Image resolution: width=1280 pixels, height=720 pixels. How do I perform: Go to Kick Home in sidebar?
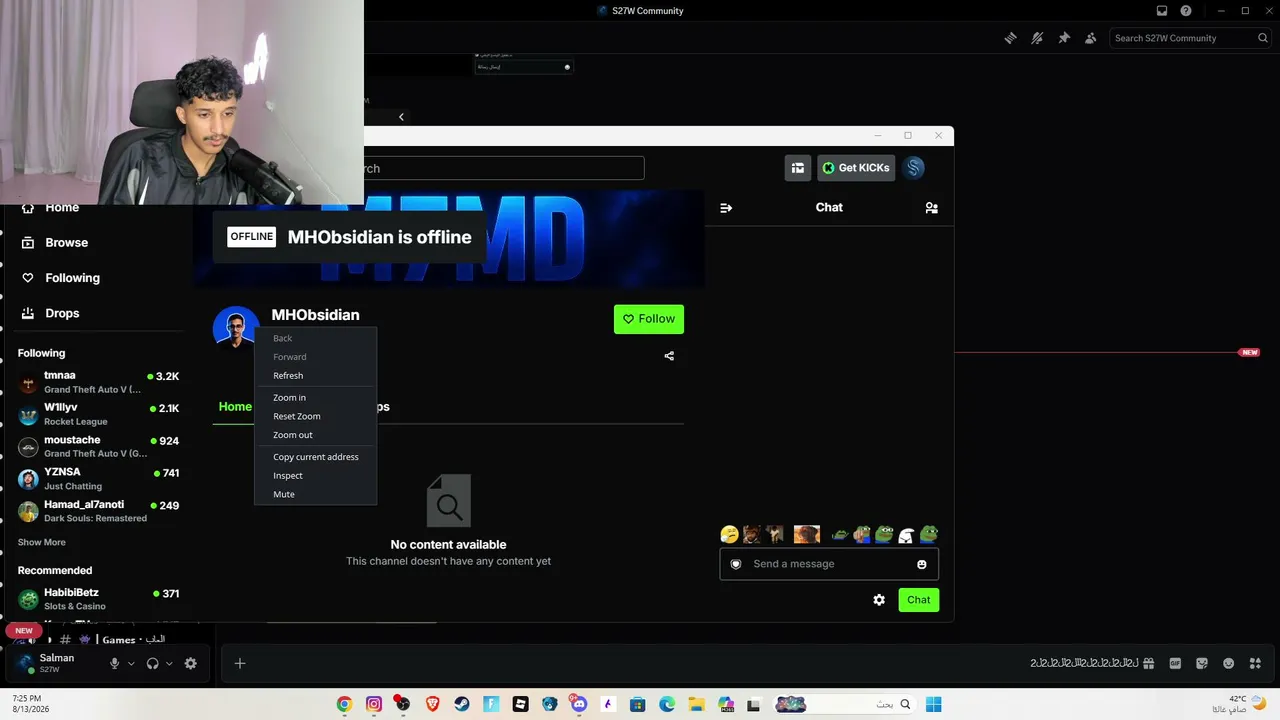pyautogui.click(x=62, y=207)
